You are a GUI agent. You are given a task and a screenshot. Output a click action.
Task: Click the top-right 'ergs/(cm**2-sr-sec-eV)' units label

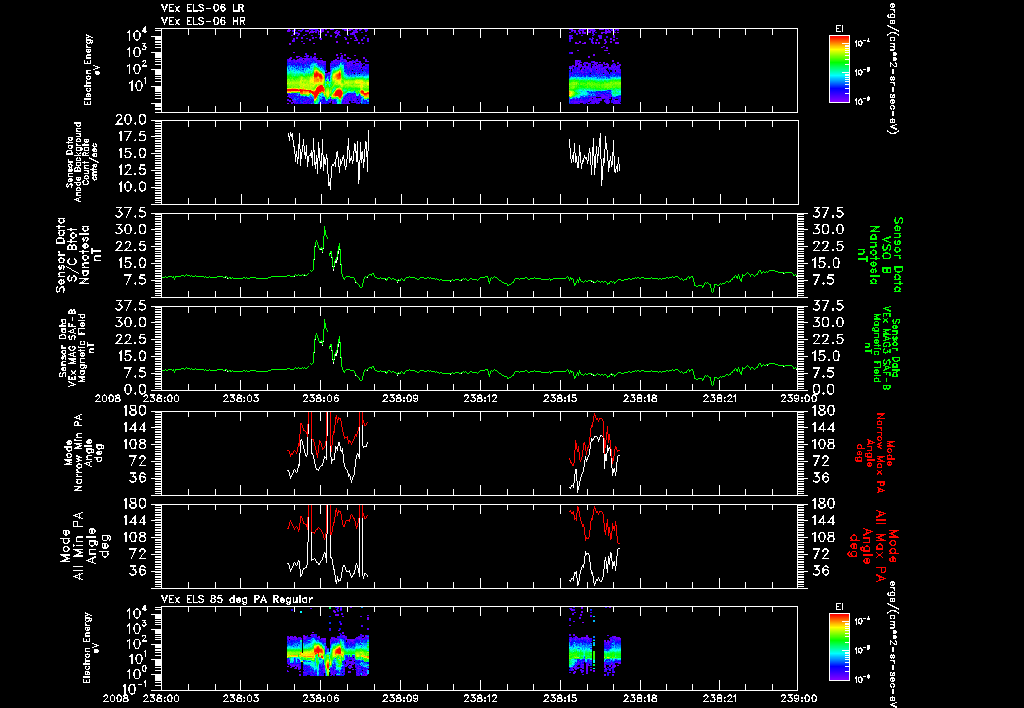click(x=892, y=67)
